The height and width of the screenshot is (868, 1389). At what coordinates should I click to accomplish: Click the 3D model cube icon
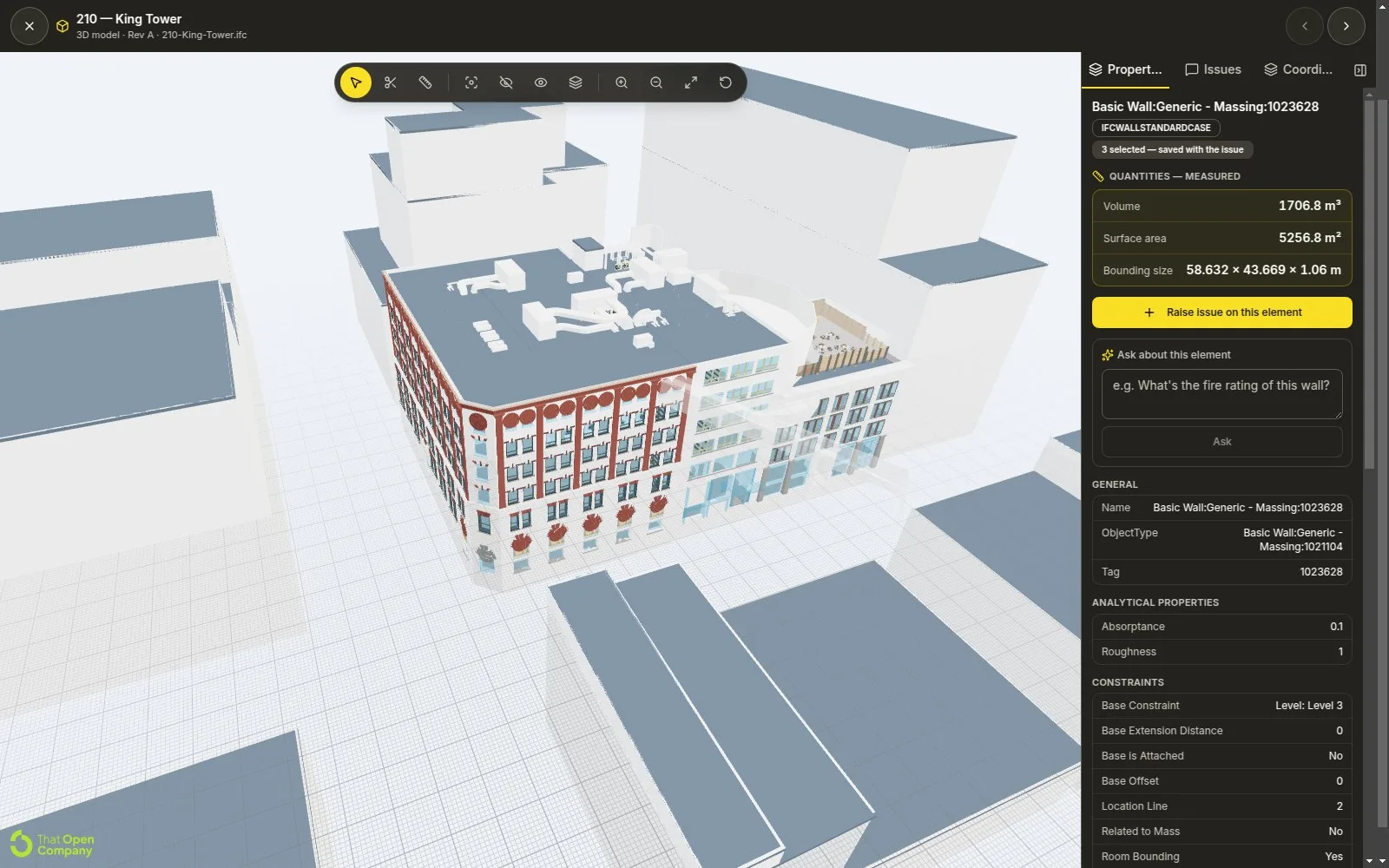click(x=63, y=26)
